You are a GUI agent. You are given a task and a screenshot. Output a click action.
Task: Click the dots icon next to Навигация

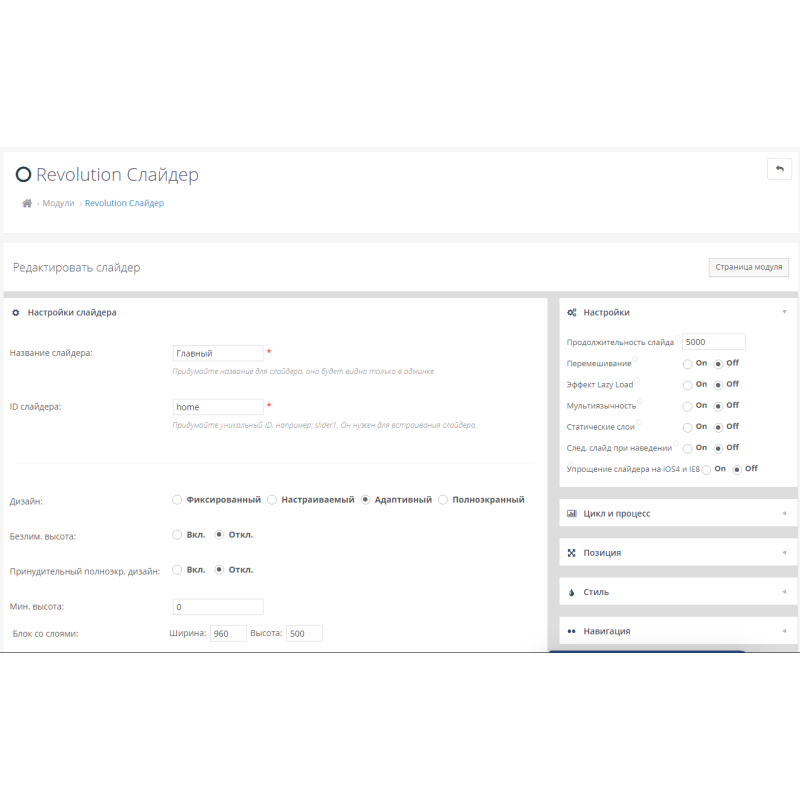[572, 631]
